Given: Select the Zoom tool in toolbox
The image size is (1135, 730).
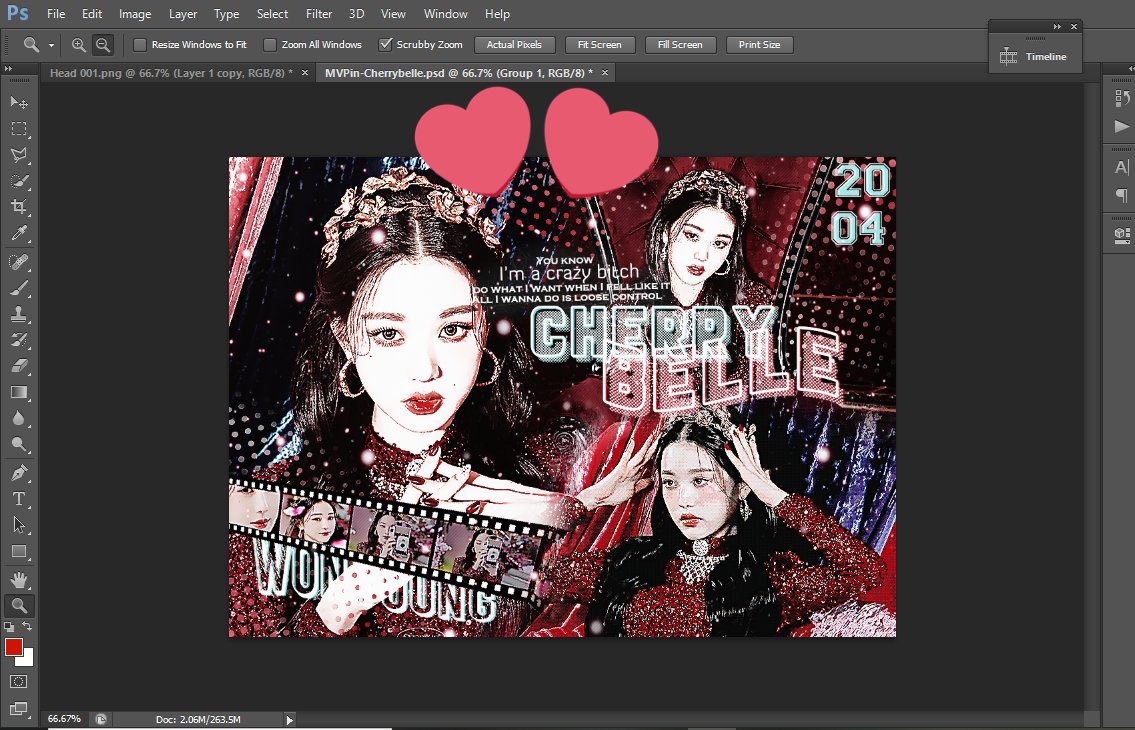Looking at the screenshot, I should pyautogui.click(x=19, y=605).
